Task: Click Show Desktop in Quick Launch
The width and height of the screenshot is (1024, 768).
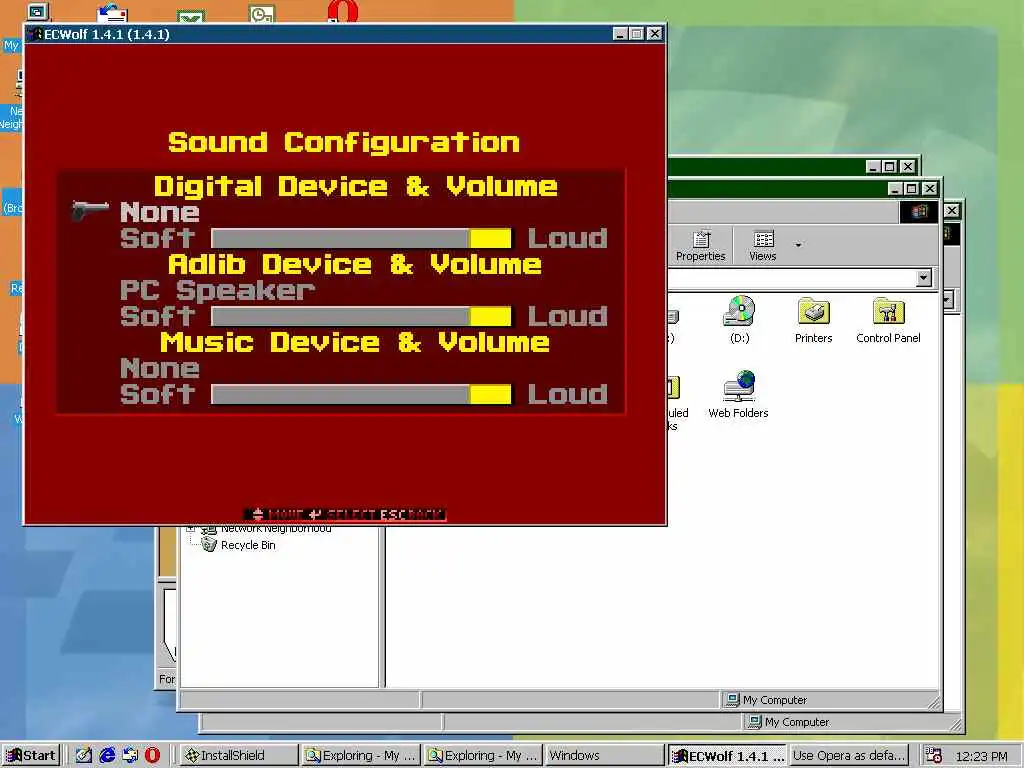Action: pos(83,756)
